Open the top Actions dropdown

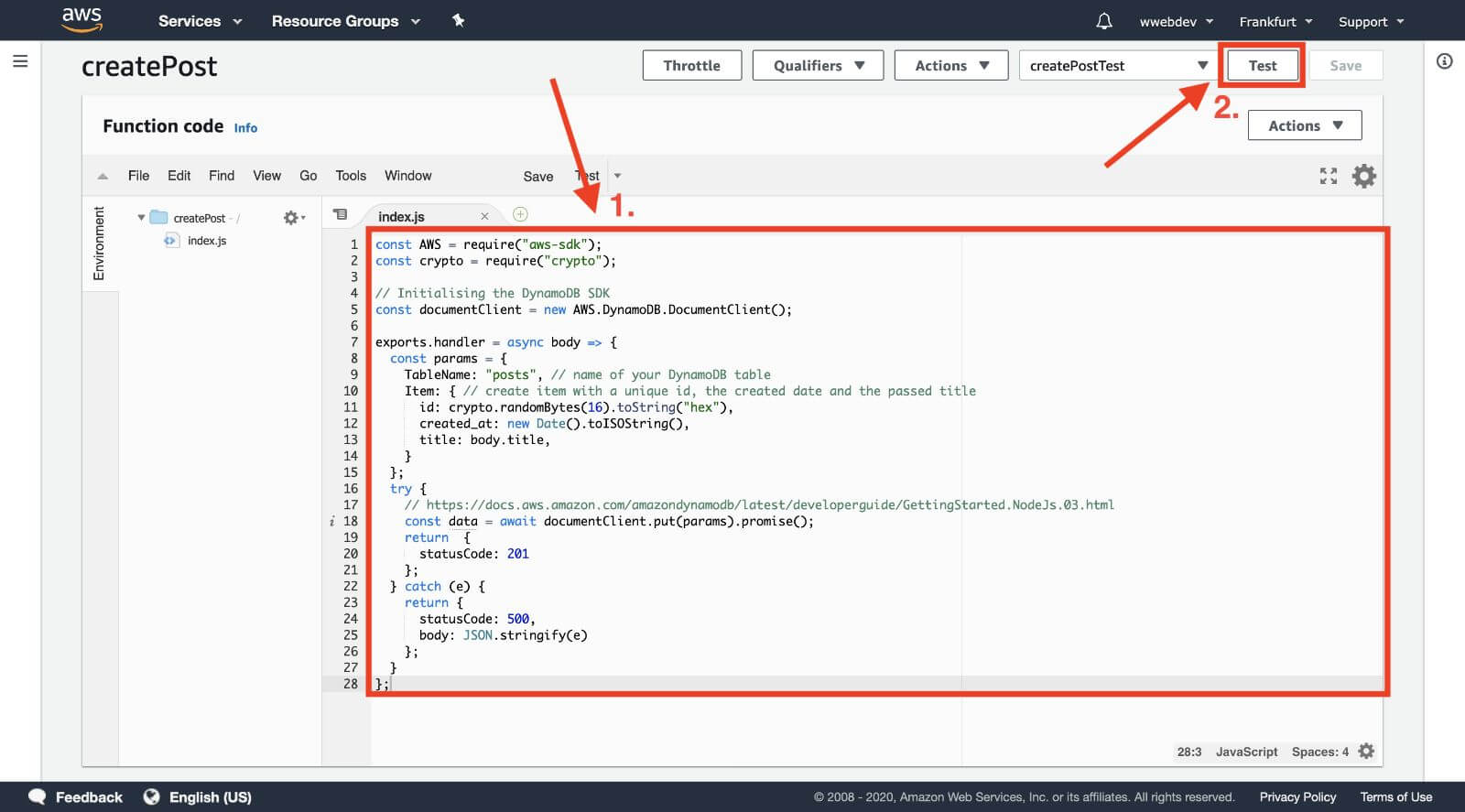(951, 65)
